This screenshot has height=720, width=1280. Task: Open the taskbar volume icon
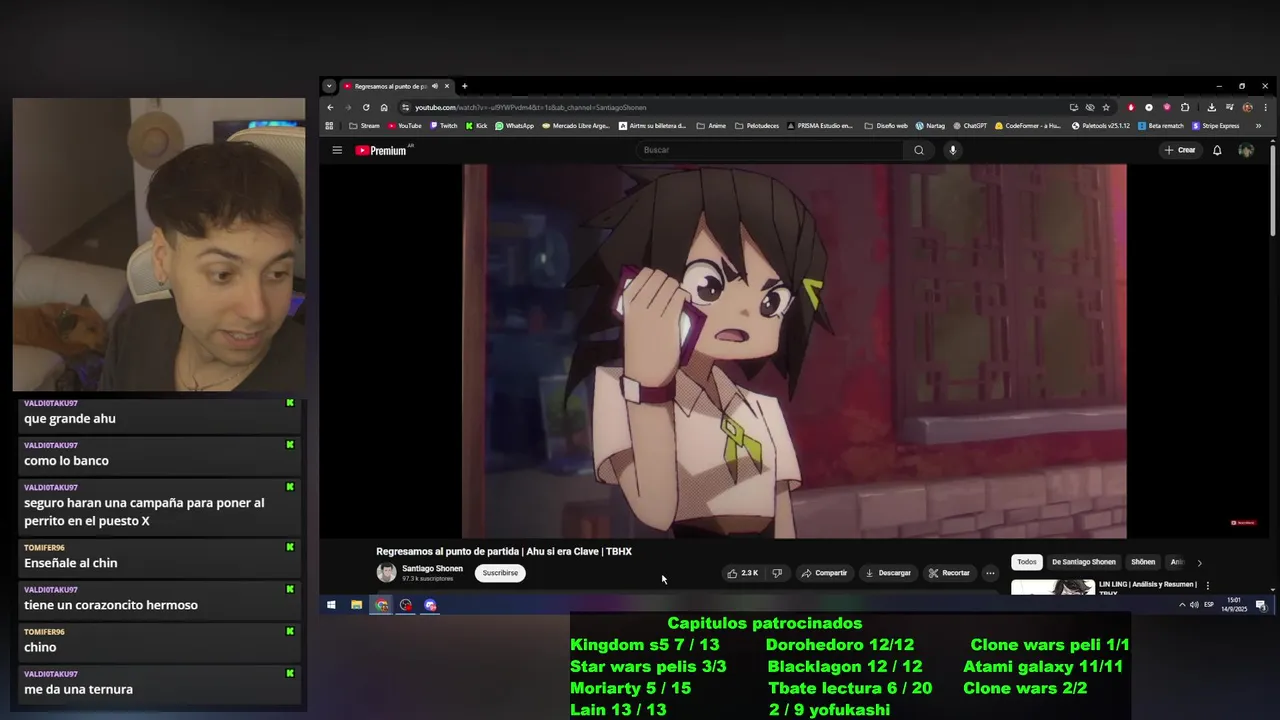point(1194,605)
